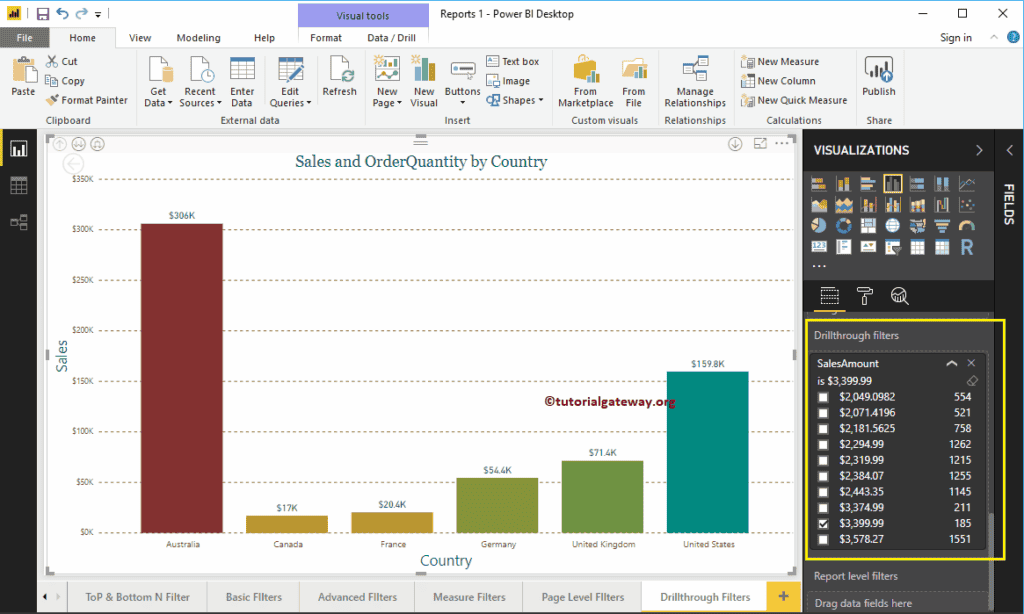
Task: Uncheck the $3,399.99 filter value
Action: [x=825, y=523]
